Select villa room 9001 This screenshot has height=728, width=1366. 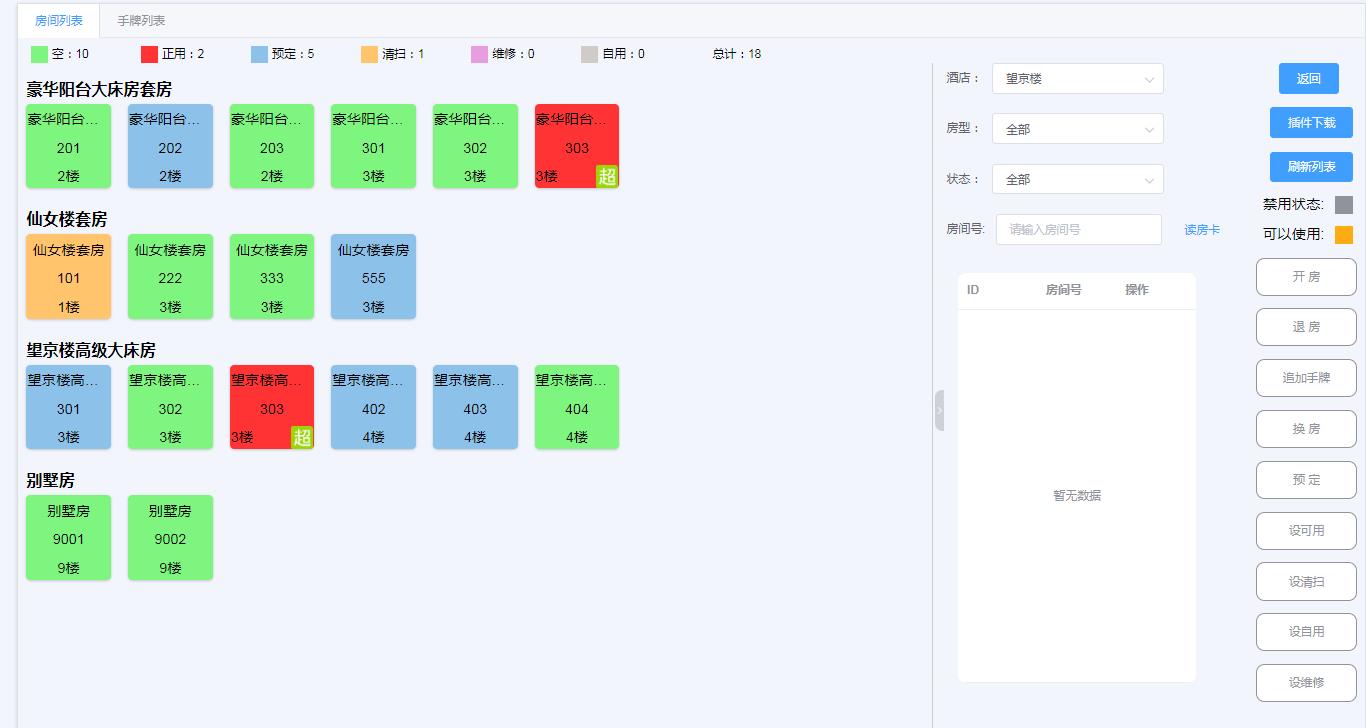(x=68, y=537)
